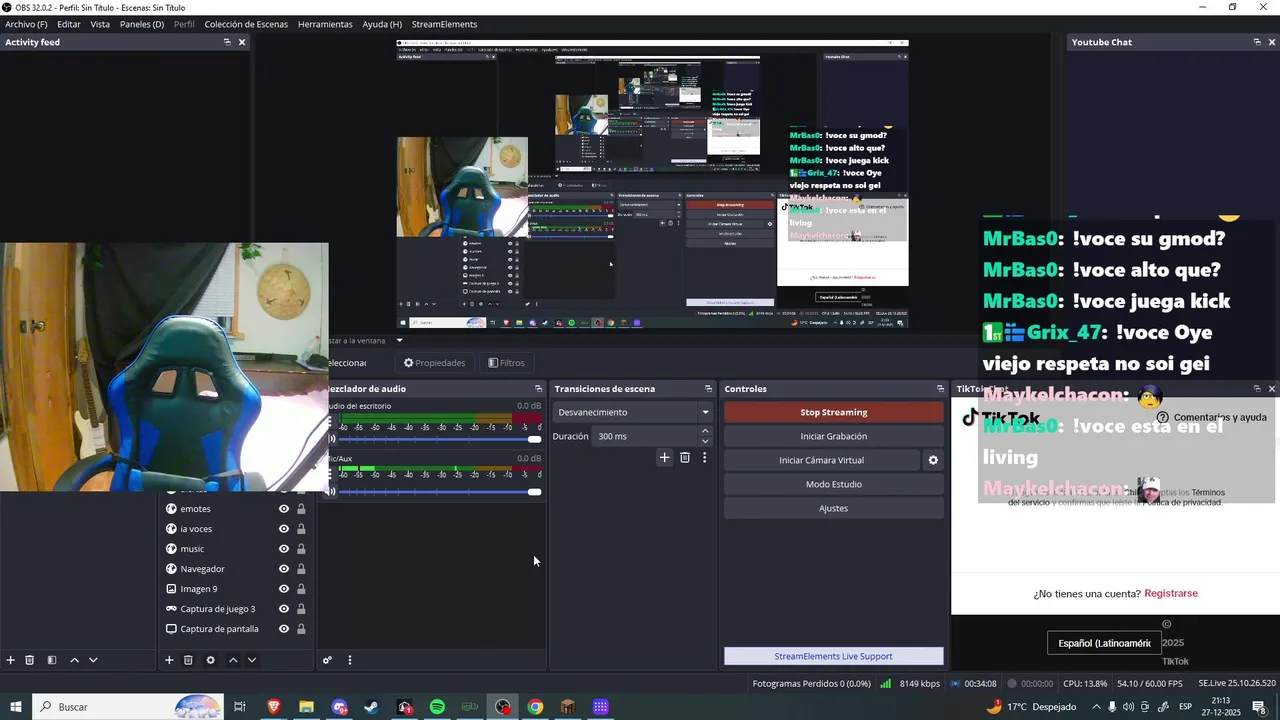
Task: Open Brave browser from taskbar
Action: tap(273, 707)
